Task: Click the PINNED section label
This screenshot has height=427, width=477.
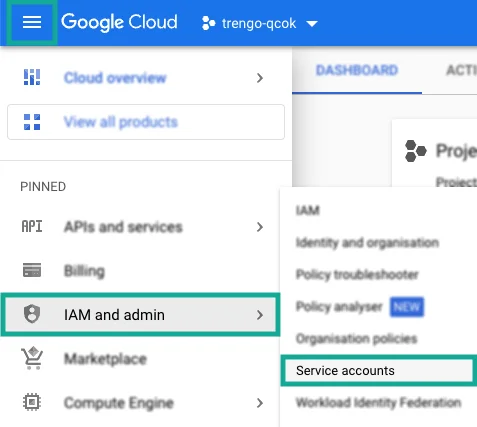Action: point(43,187)
